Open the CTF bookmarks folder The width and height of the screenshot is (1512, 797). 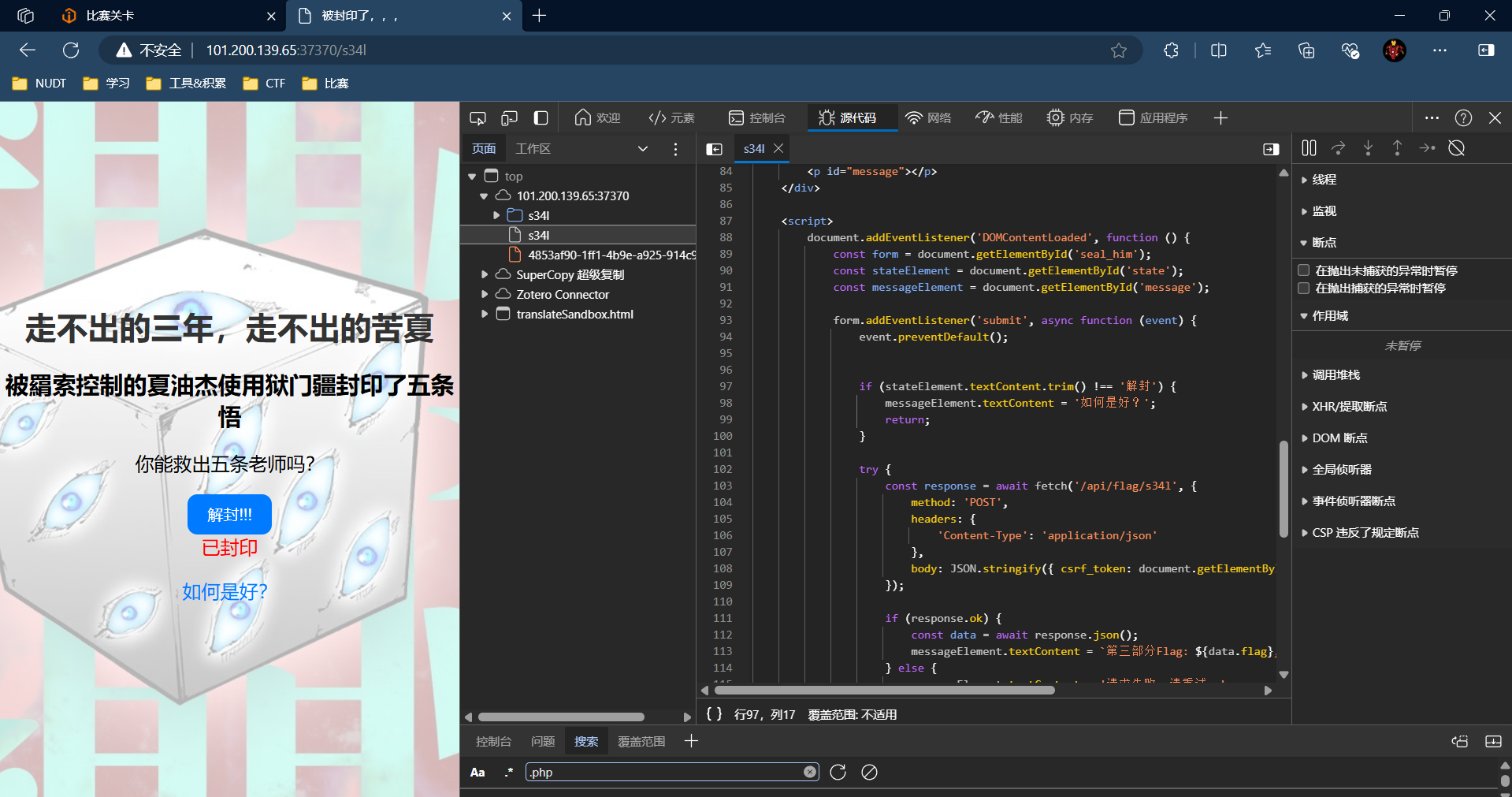pyautogui.click(x=265, y=84)
